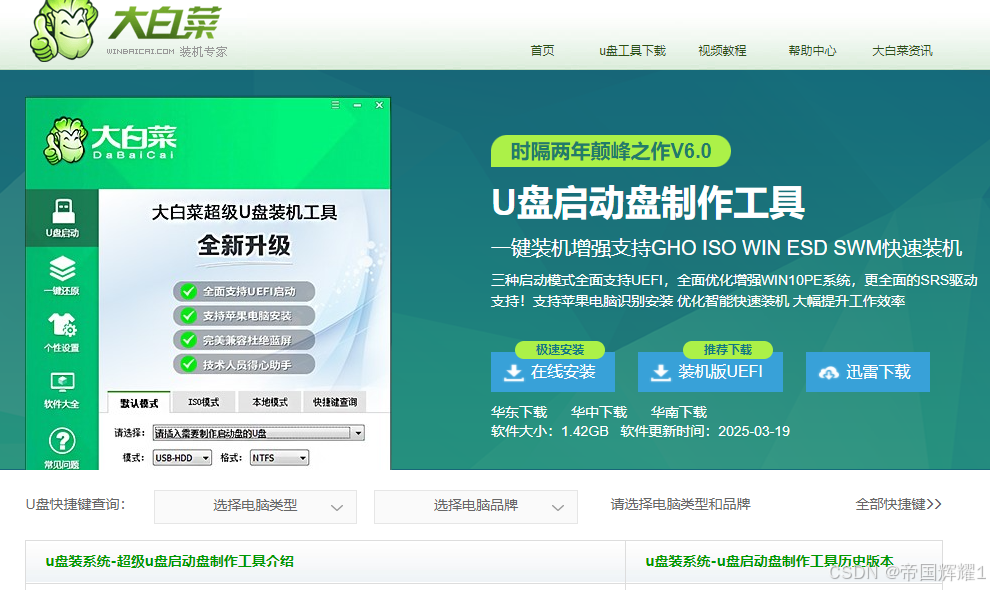Click download arrow icon on 在线安装
The image size is (990, 590).
pyautogui.click(x=513, y=373)
